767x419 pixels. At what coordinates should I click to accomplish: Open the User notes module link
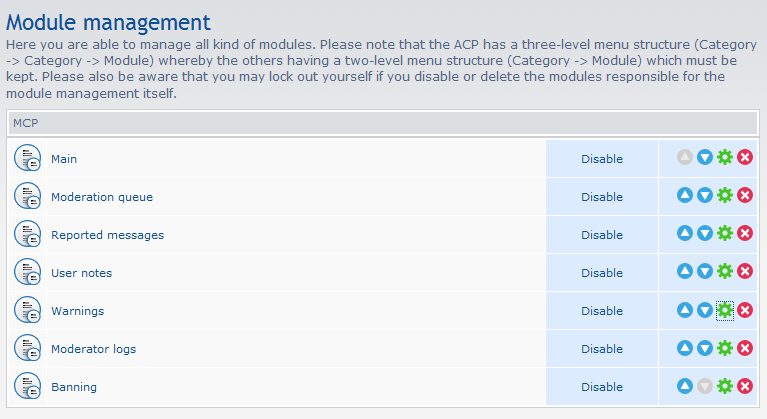click(81, 273)
